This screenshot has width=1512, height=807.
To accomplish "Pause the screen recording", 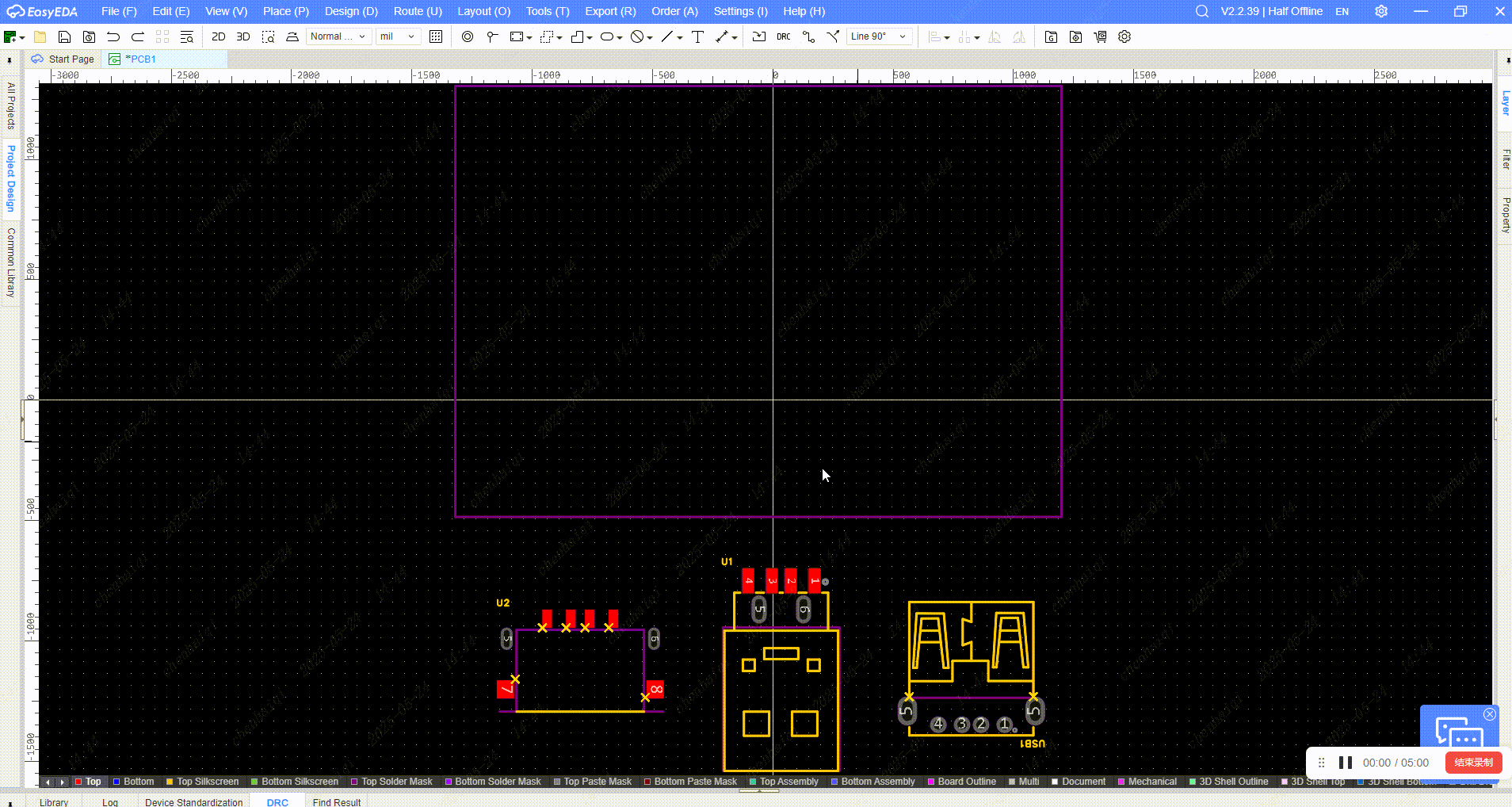I will (1345, 763).
